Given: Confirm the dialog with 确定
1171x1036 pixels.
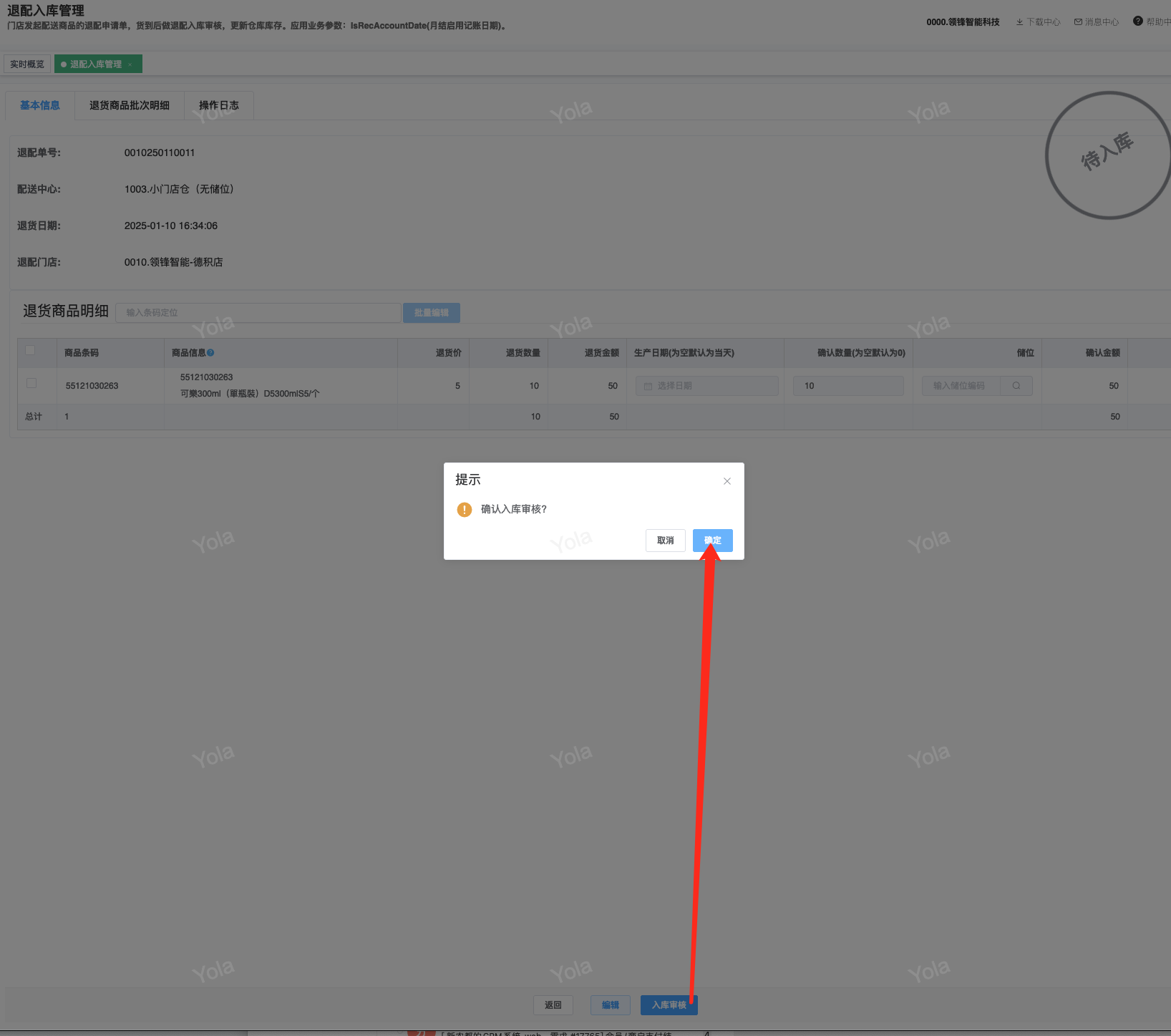Looking at the screenshot, I should click(713, 541).
